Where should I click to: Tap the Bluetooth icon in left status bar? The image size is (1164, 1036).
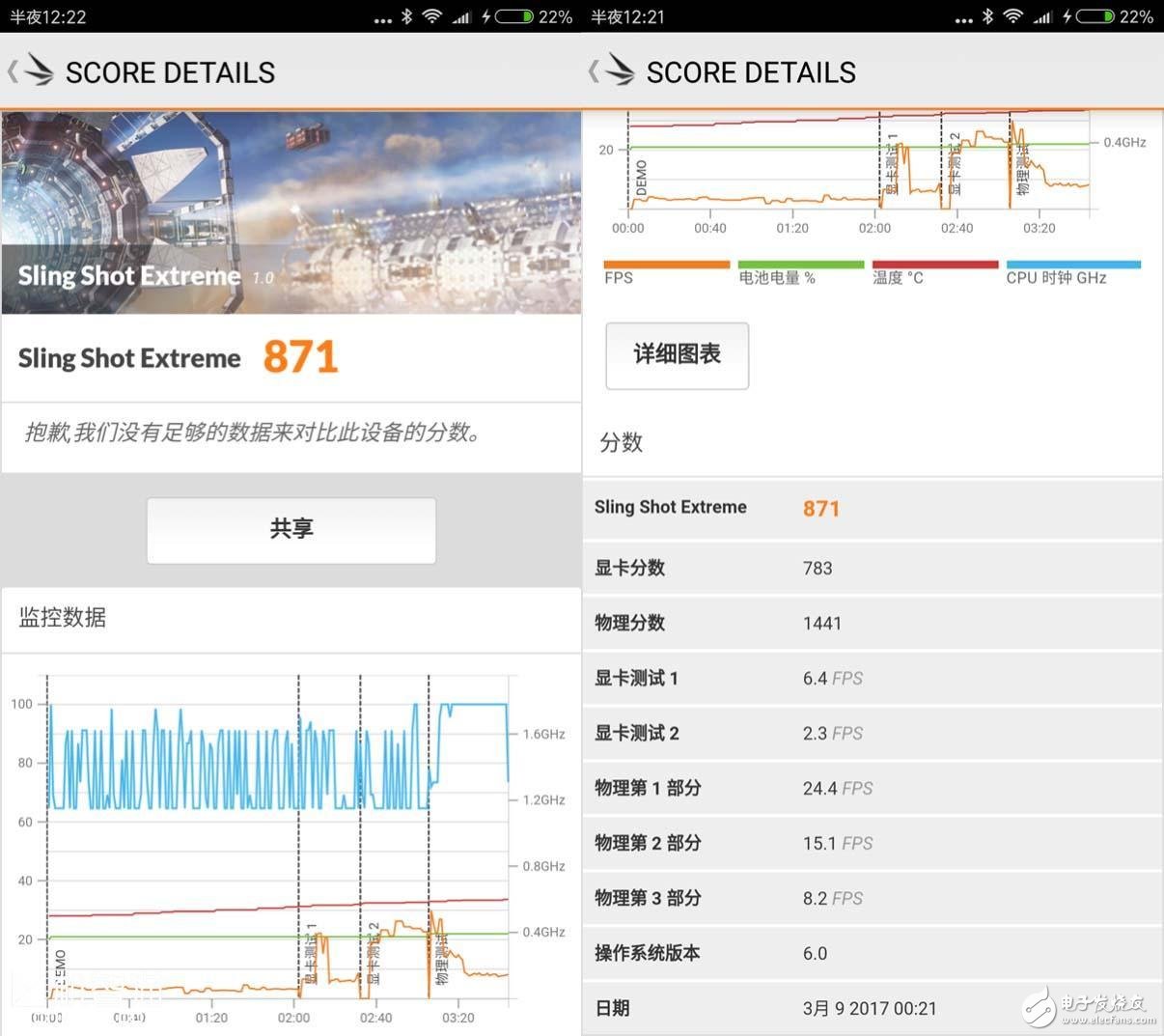point(406,16)
